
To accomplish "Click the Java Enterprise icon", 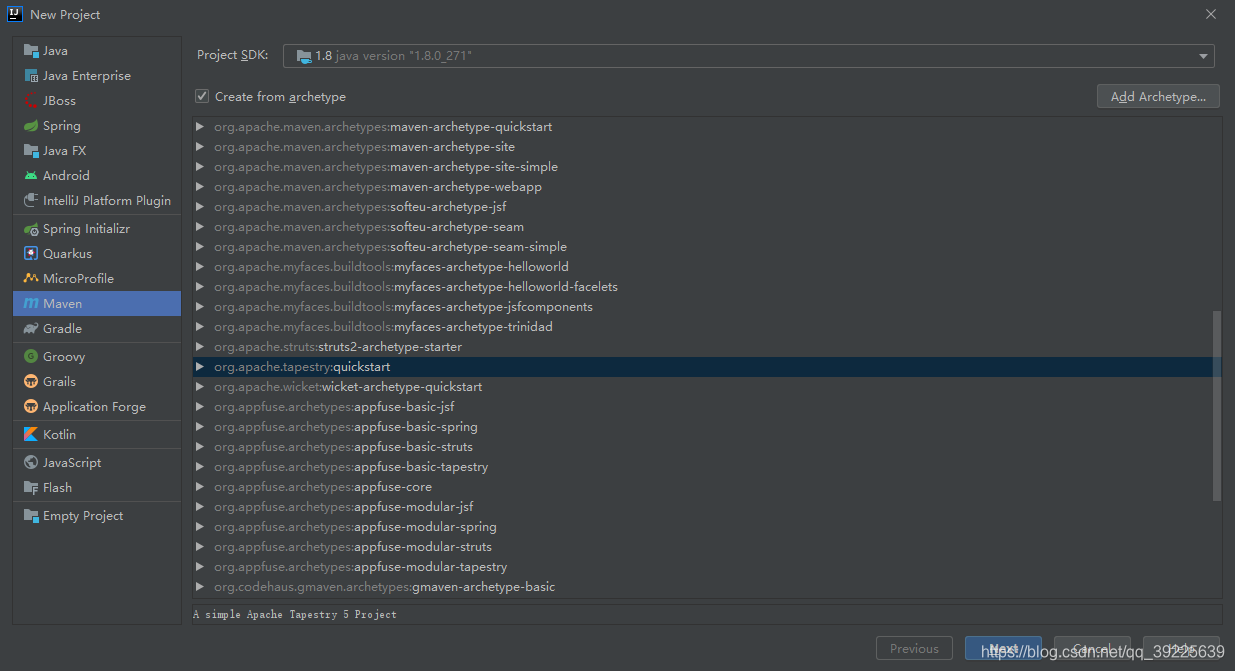I will pyautogui.click(x=31, y=76).
